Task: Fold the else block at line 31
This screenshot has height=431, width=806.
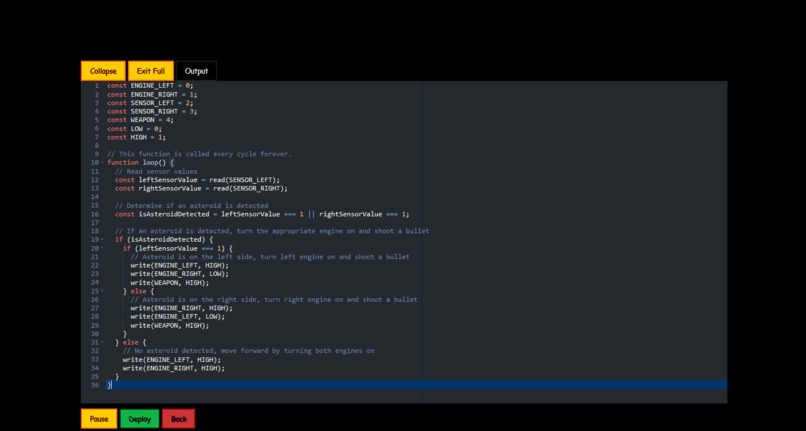Action: point(102,343)
